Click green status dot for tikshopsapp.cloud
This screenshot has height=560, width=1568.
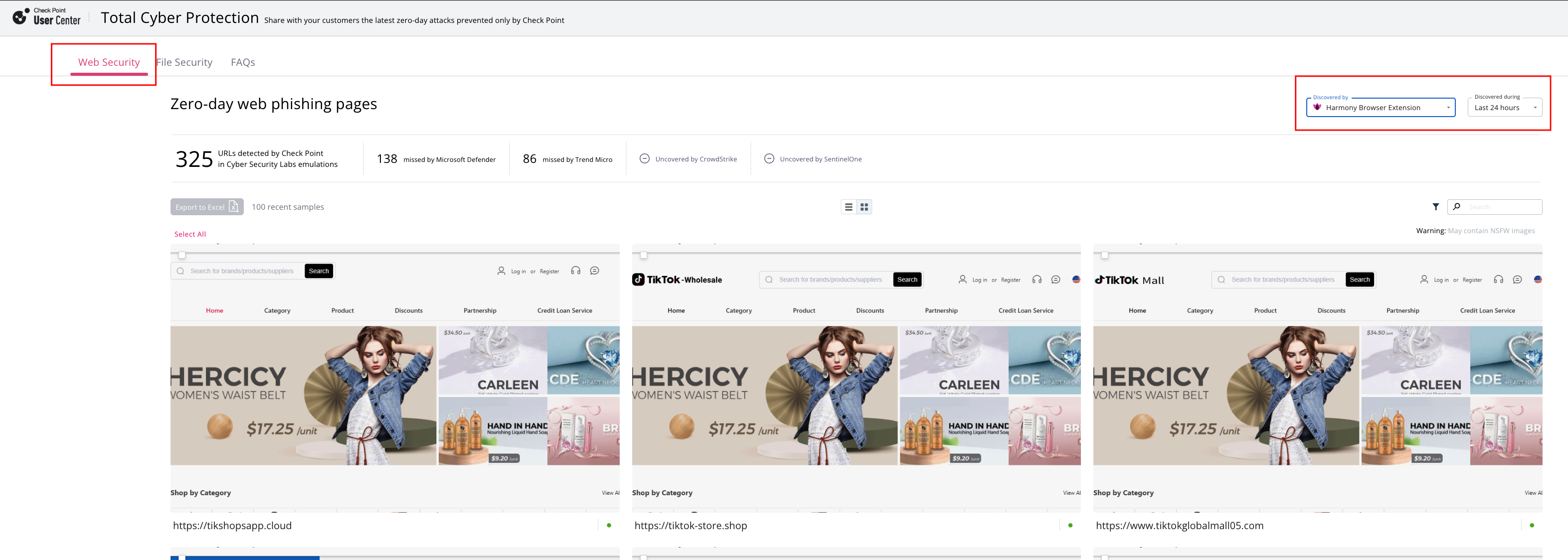click(x=609, y=525)
